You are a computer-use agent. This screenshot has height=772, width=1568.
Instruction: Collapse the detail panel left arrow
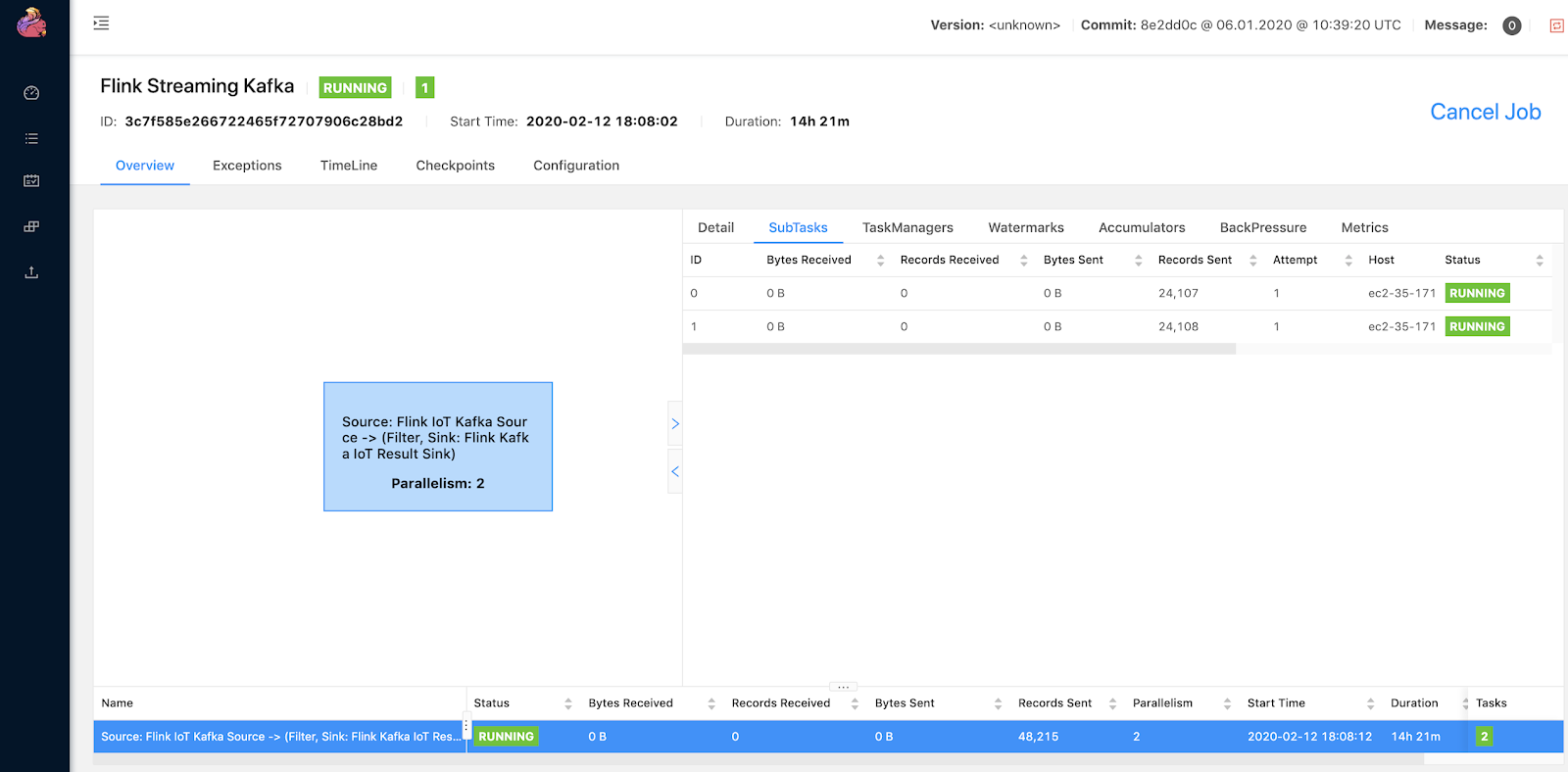(x=674, y=471)
